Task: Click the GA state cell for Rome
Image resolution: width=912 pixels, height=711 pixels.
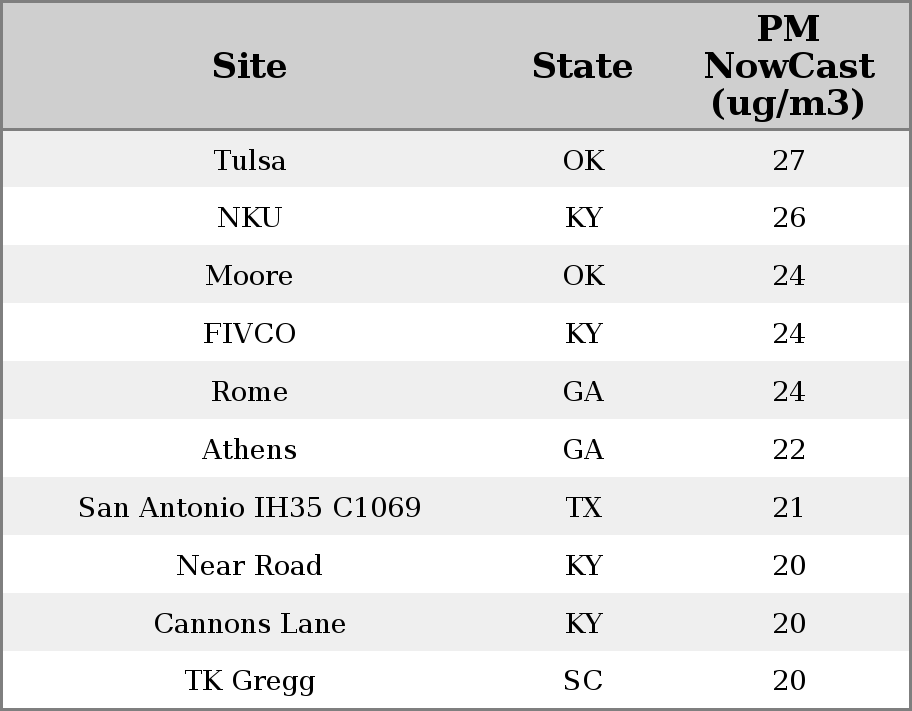Action: coord(583,391)
